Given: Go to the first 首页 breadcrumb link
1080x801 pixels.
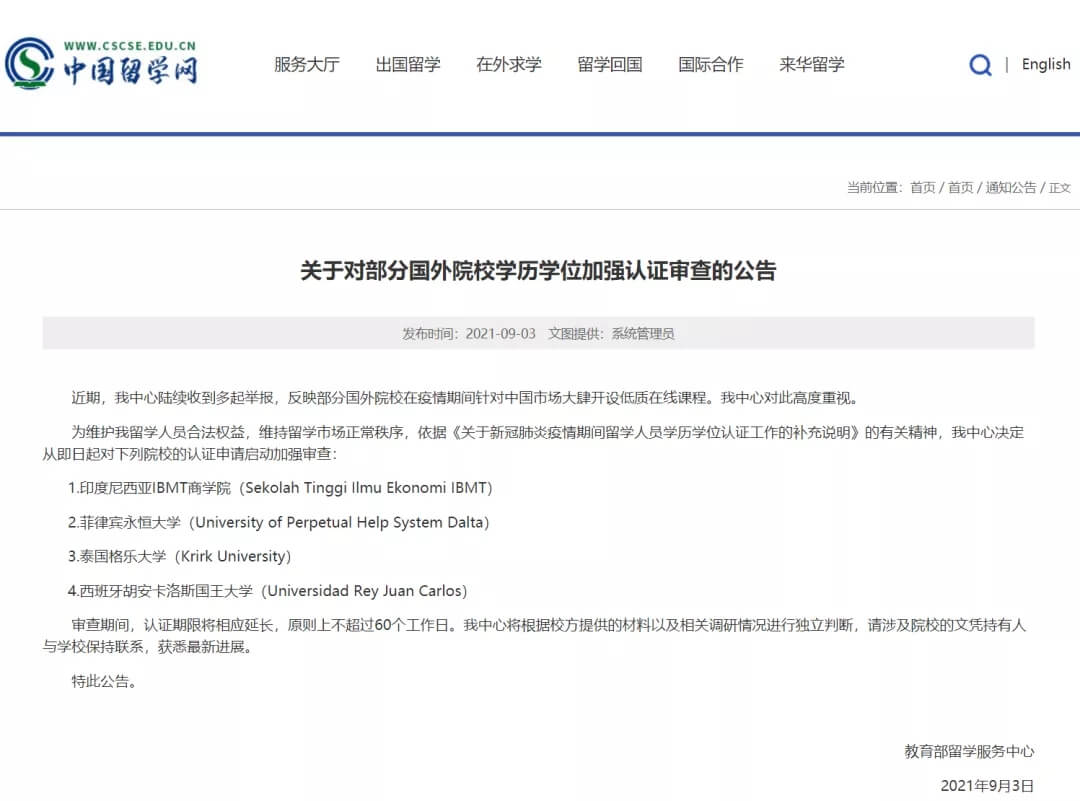Looking at the screenshot, I should coord(922,187).
